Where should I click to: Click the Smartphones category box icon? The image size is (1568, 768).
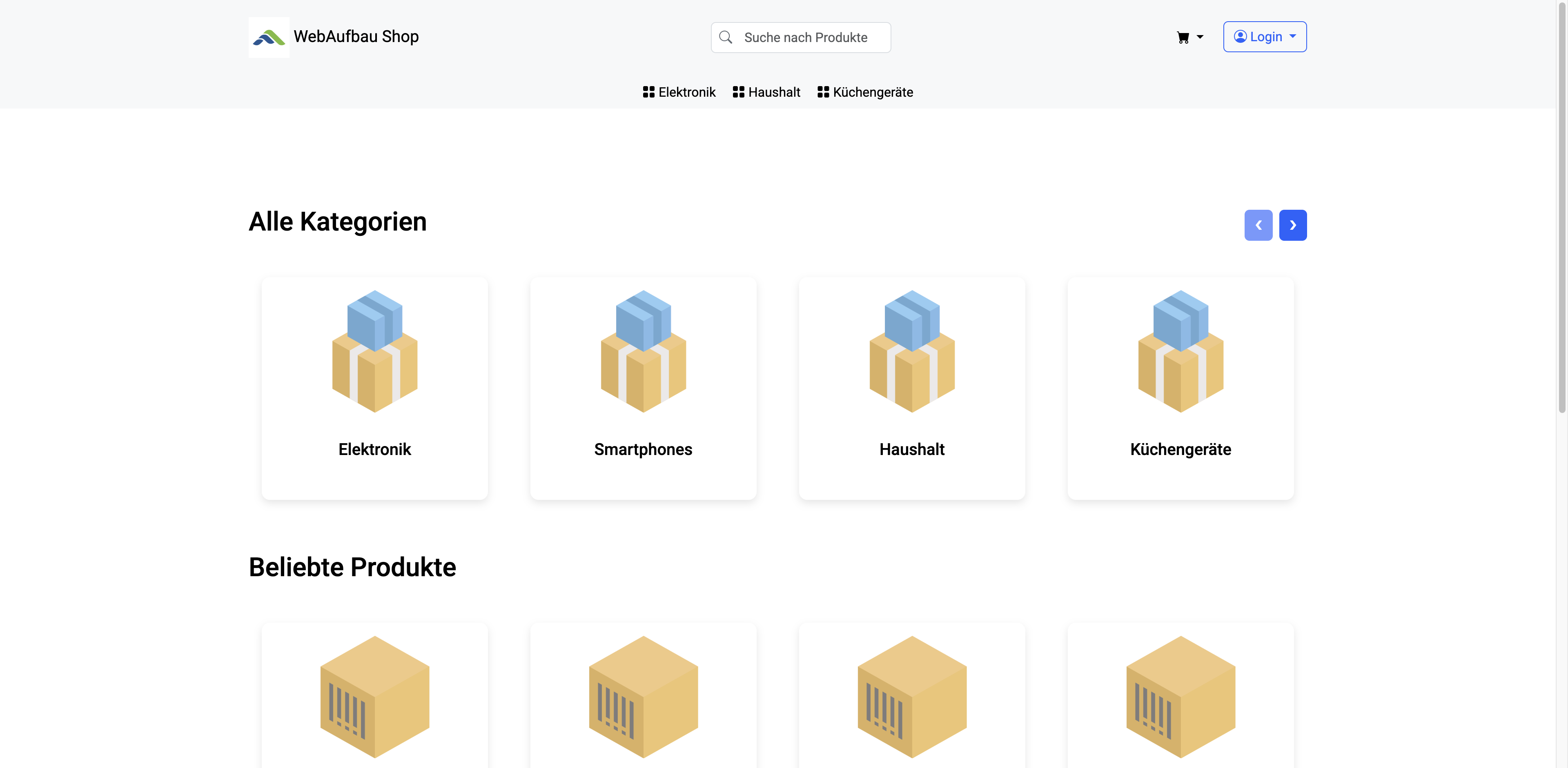click(643, 351)
